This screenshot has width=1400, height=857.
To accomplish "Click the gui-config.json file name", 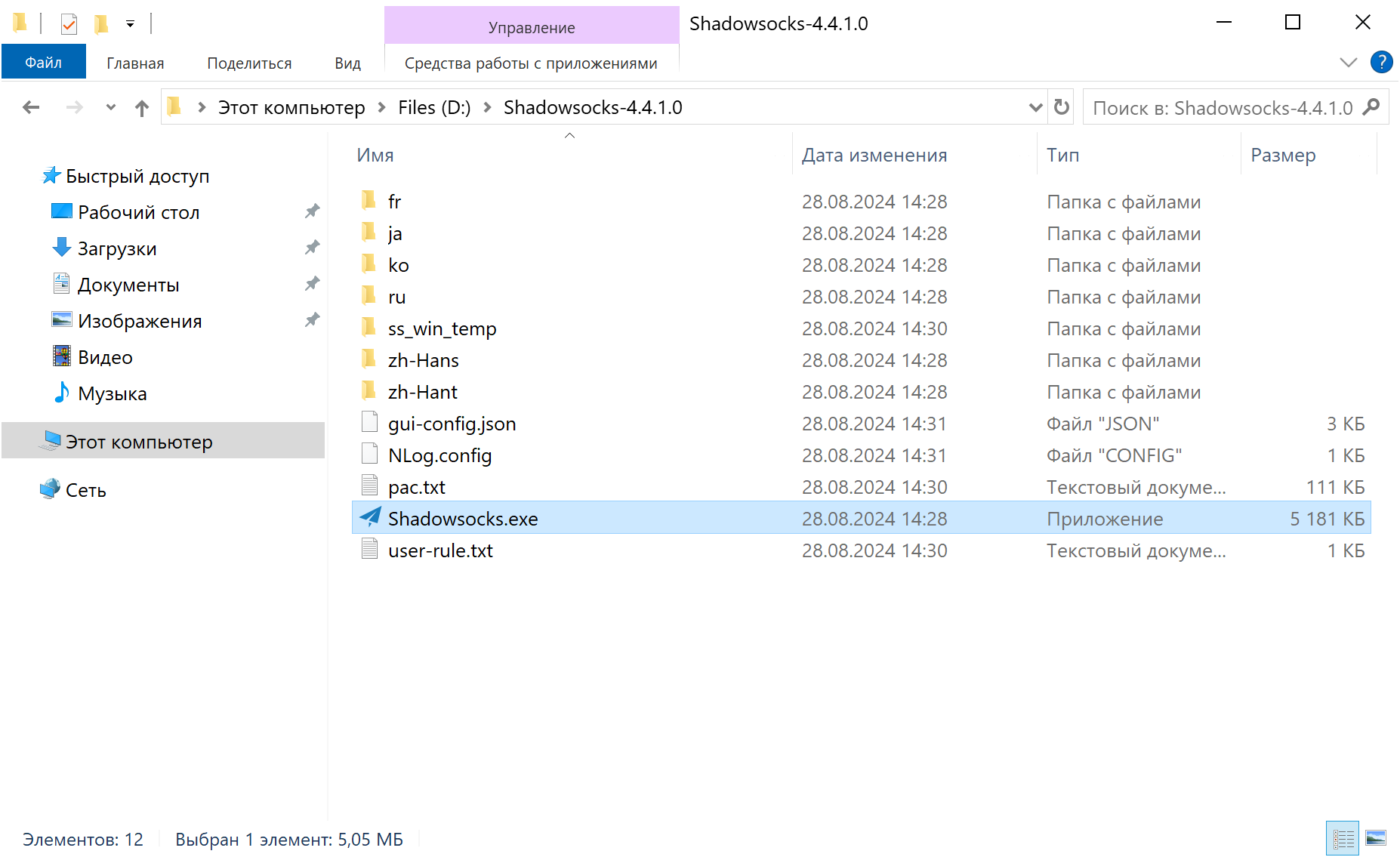I will click(x=452, y=423).
